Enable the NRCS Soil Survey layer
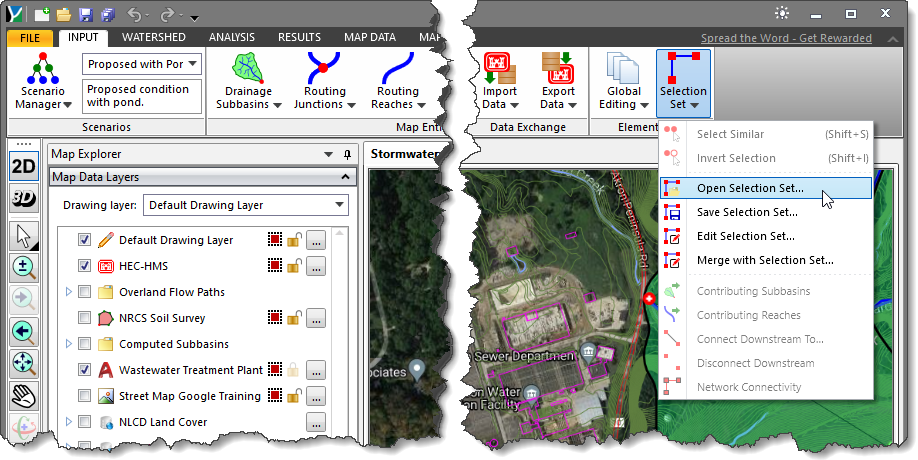Image resolution: width=918 pixels, height=460 pixels. 85,318
